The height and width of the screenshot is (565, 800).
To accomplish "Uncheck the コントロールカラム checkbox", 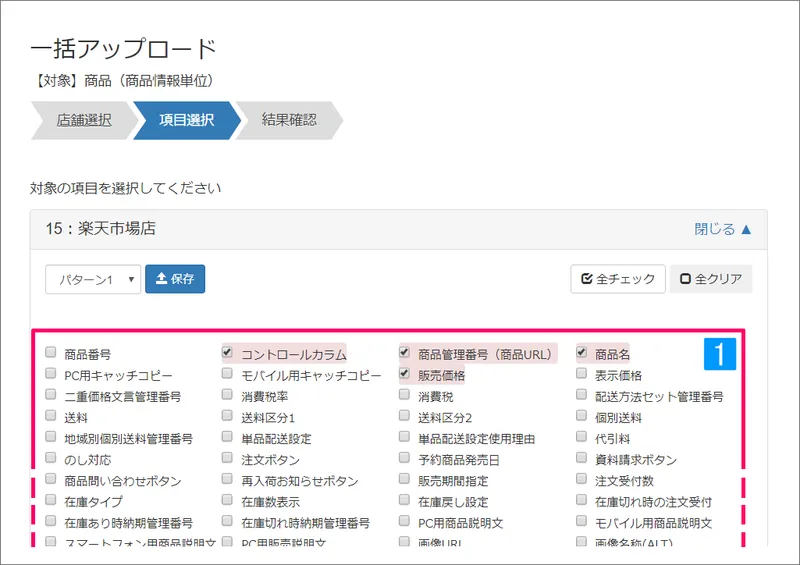I will (x=227, y=352).
